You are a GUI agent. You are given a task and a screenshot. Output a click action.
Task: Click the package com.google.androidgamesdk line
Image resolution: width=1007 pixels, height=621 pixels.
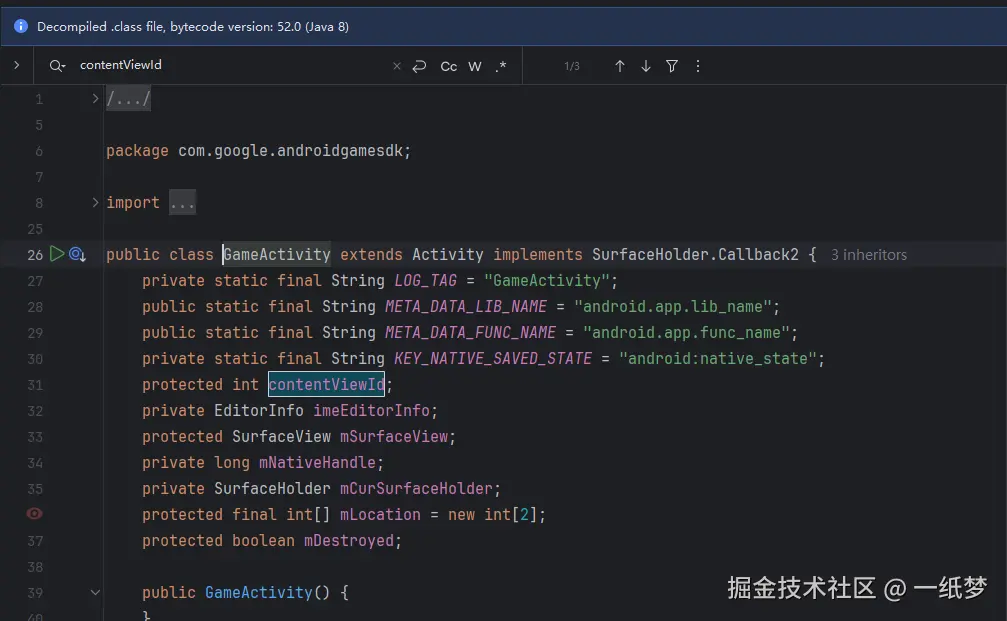[258, 150]
